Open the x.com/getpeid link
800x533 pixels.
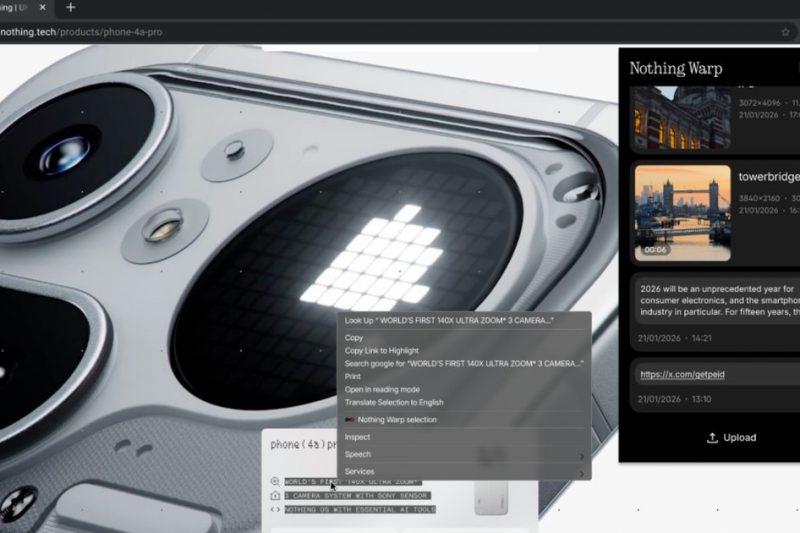point(681,374)
